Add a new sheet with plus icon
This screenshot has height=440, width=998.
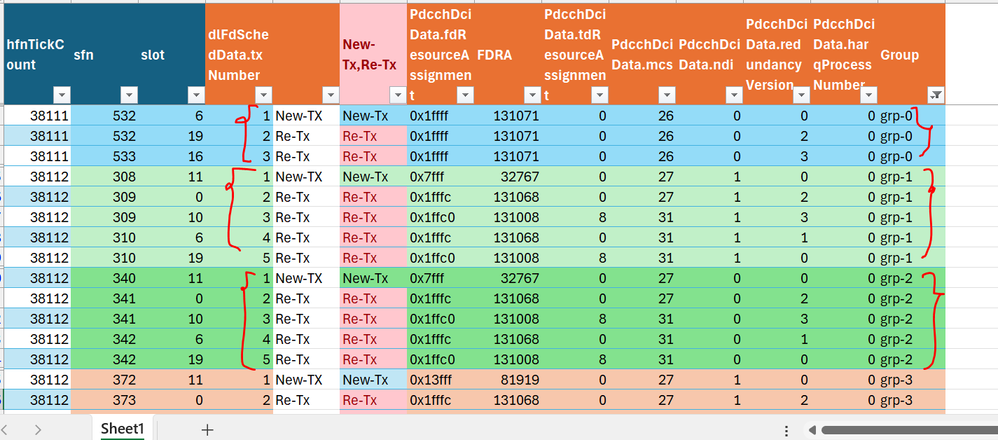(x=207, y=430)
